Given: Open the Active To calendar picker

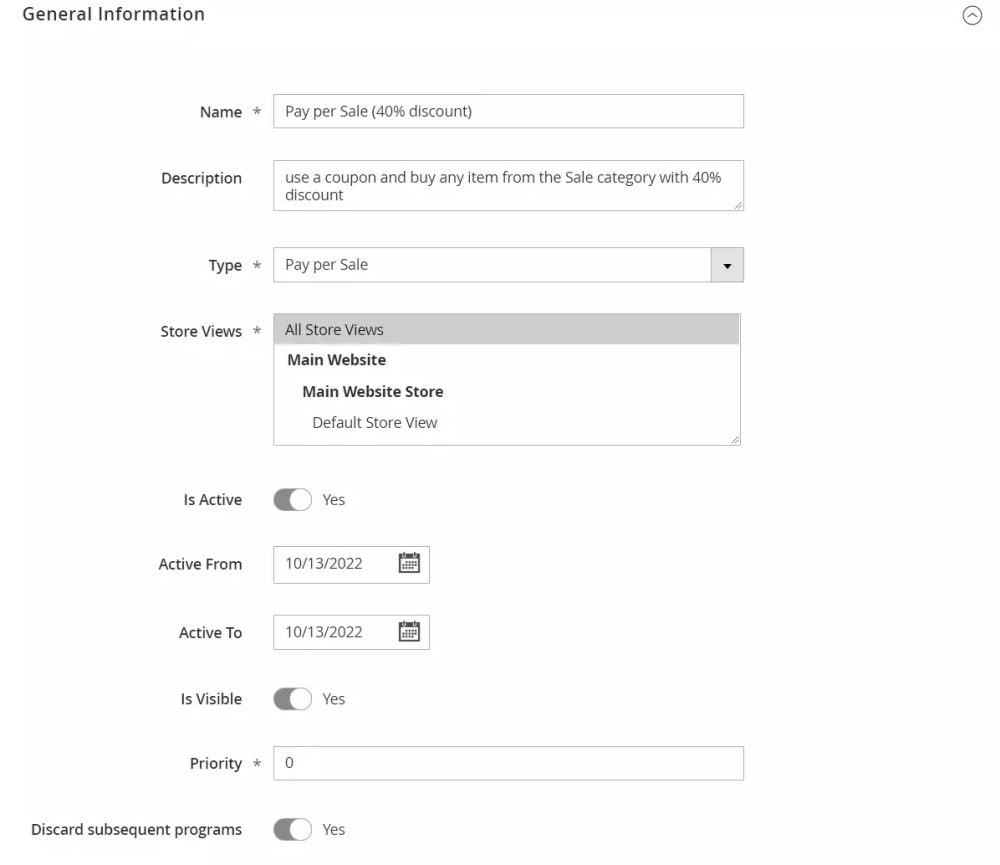Looking at the screenshot, I should [x=408, y=632].
